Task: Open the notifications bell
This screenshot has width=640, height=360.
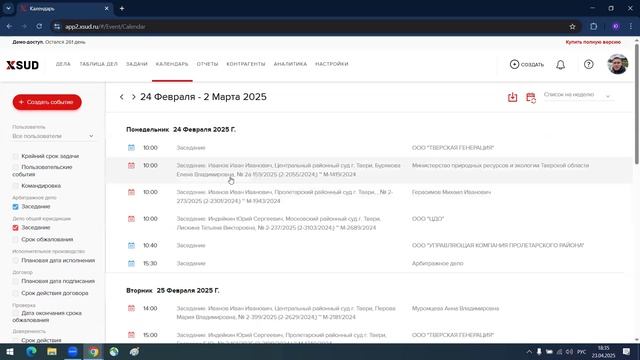Action: pyautogui.click(x=560, y=64)
